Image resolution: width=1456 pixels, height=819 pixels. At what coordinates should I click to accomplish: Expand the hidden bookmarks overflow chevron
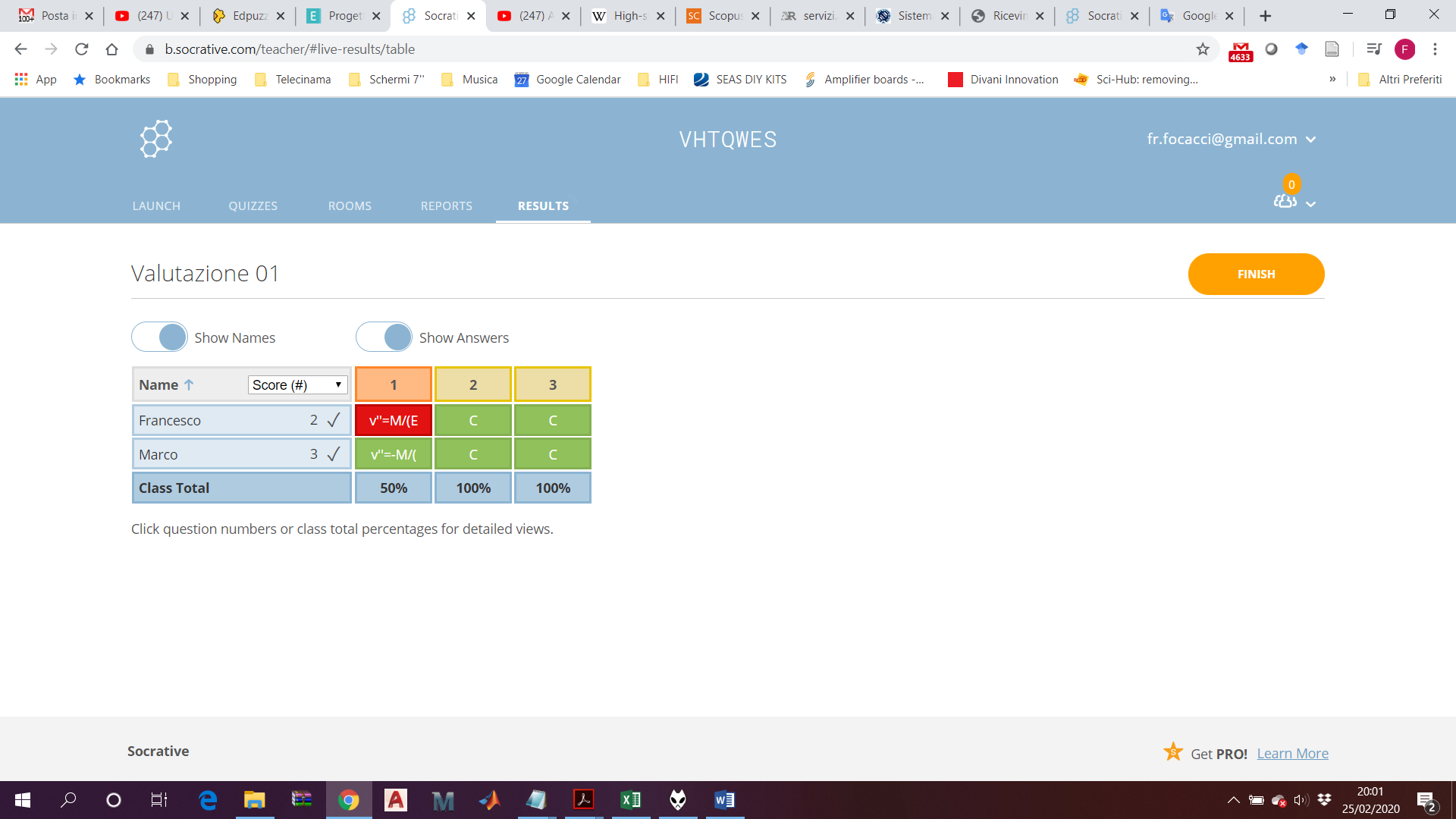tap(1332, 79)
